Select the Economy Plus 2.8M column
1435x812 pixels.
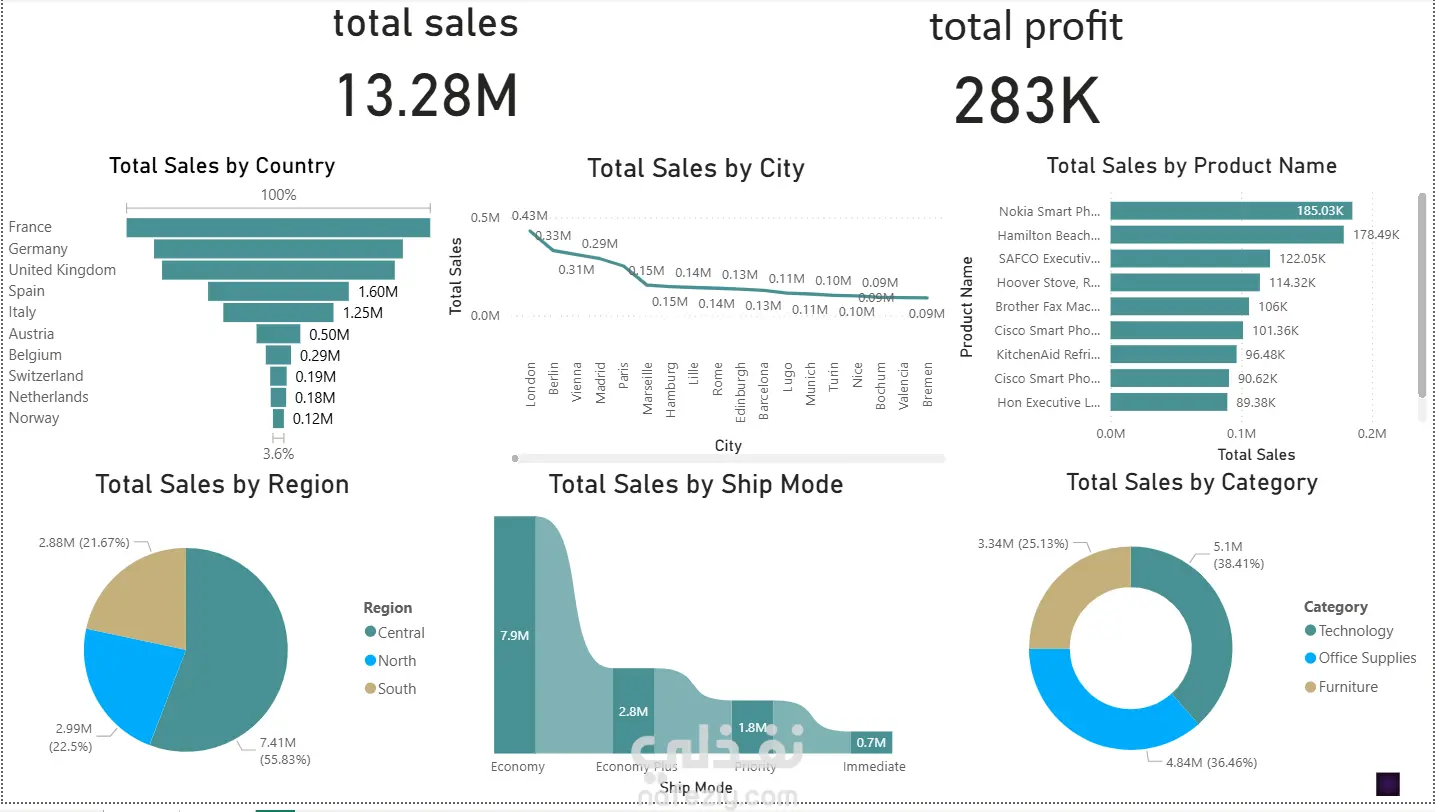pos(633,710)
